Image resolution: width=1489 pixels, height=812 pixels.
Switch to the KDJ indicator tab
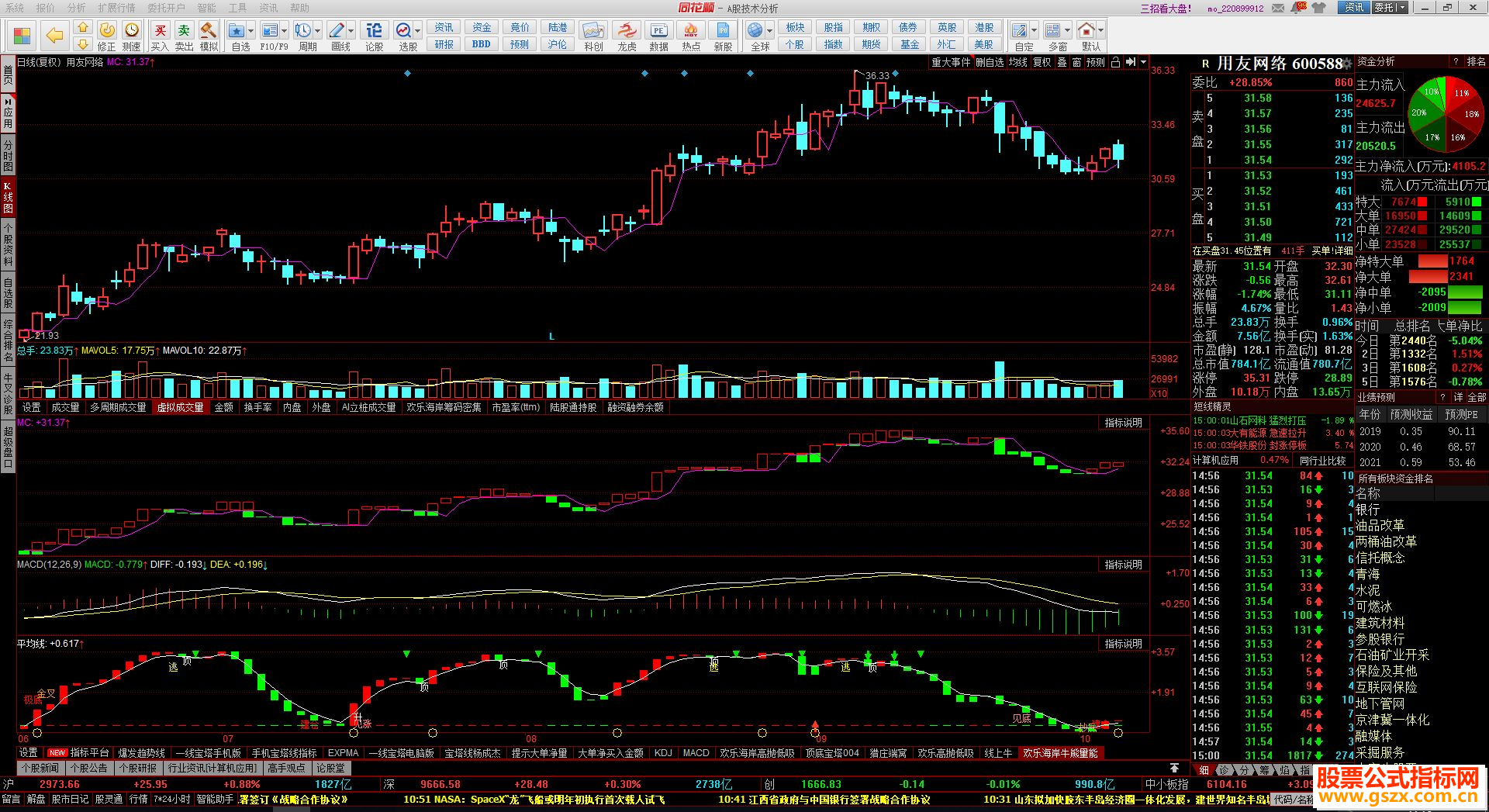(x=663, y=753)
